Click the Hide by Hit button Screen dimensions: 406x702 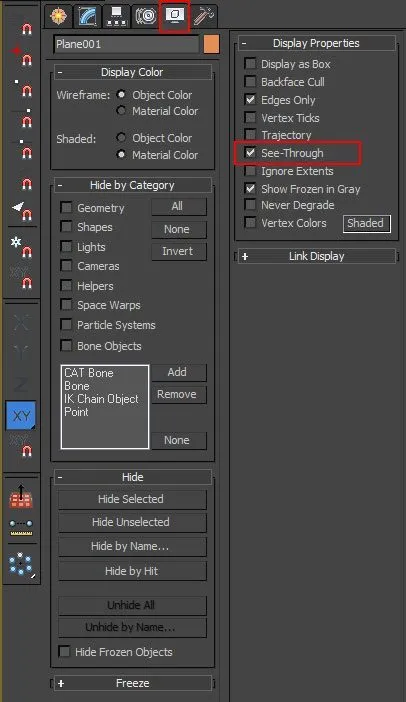pyautogui.click(x=132, y=571)
